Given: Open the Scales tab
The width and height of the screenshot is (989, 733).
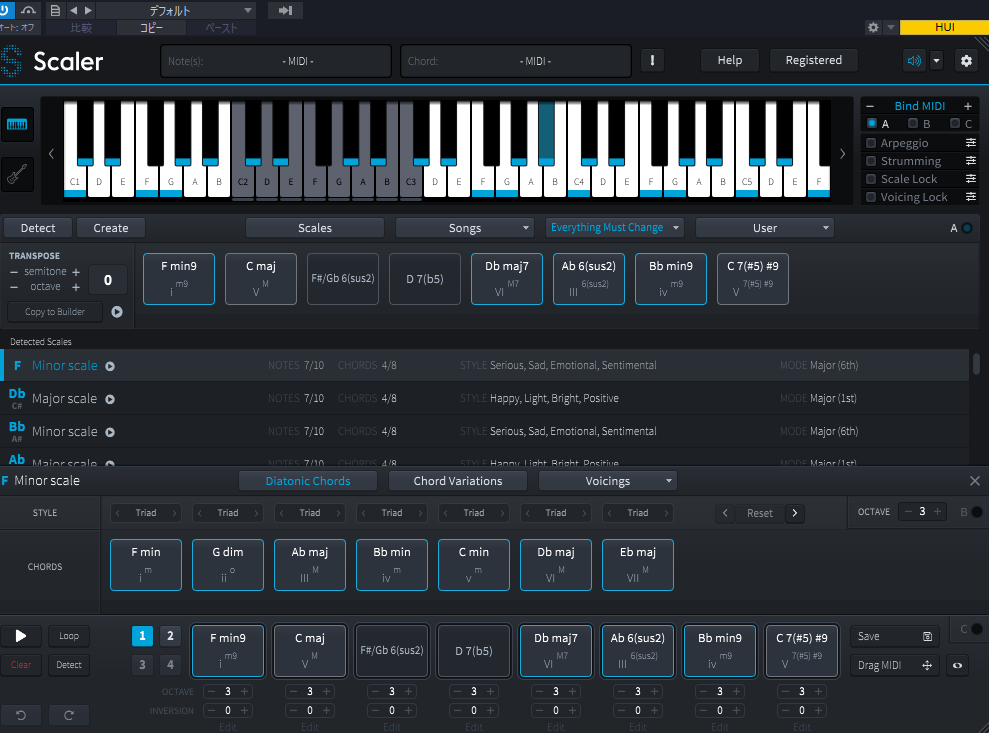Looking at the screenshot, I should [x=315, y=228].
